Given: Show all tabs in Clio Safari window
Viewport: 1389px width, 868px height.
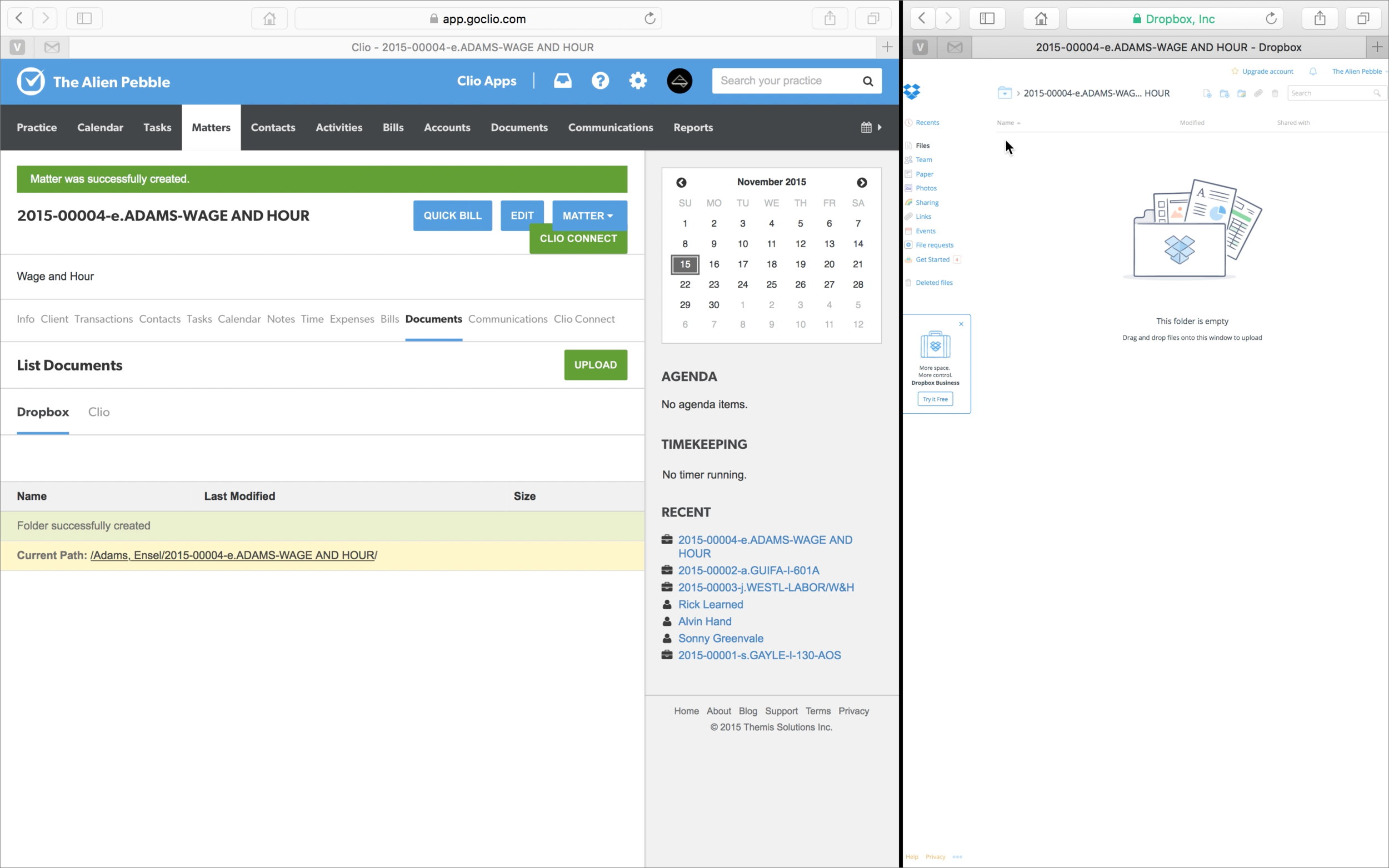Looking at the screenshot, I should tap(873, 18).
